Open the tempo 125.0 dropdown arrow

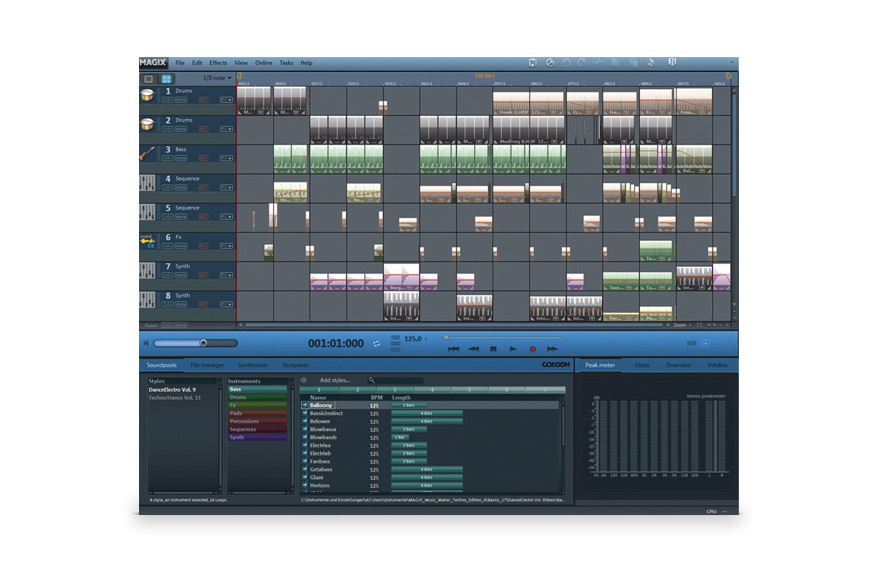point(427,340)
